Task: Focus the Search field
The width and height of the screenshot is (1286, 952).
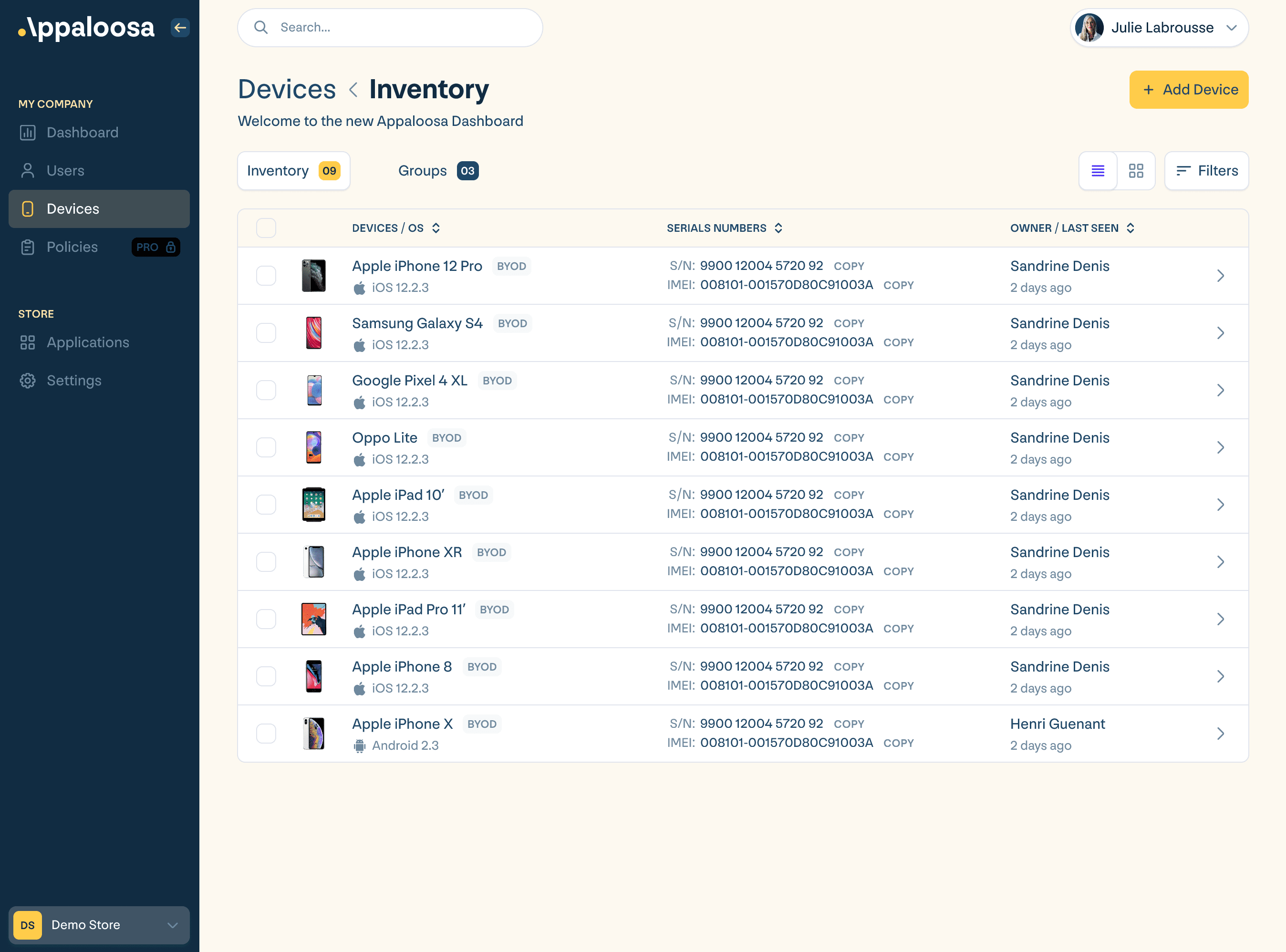Action: click(x=390, y=27)
